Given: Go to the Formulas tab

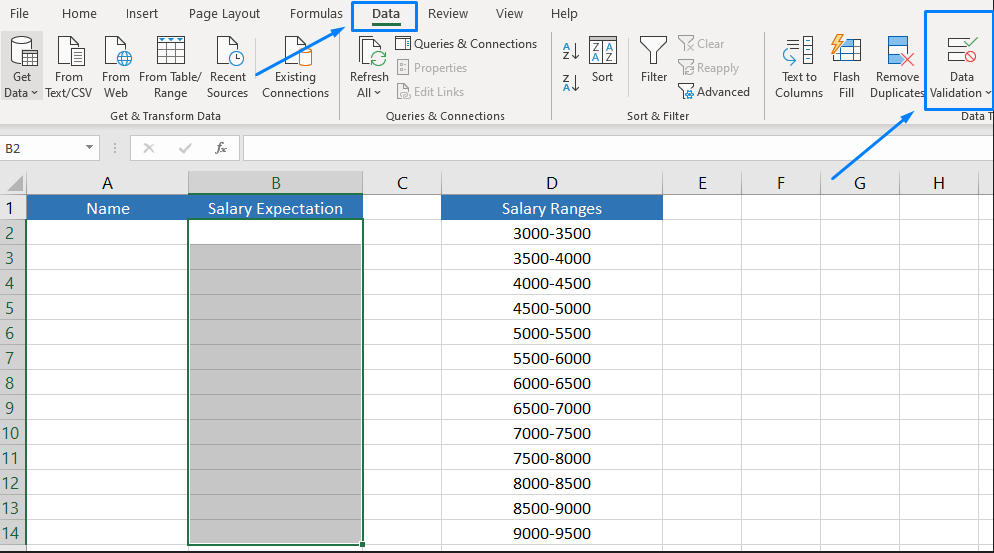Looking at the screenshot, I should (x=316, y=13).
